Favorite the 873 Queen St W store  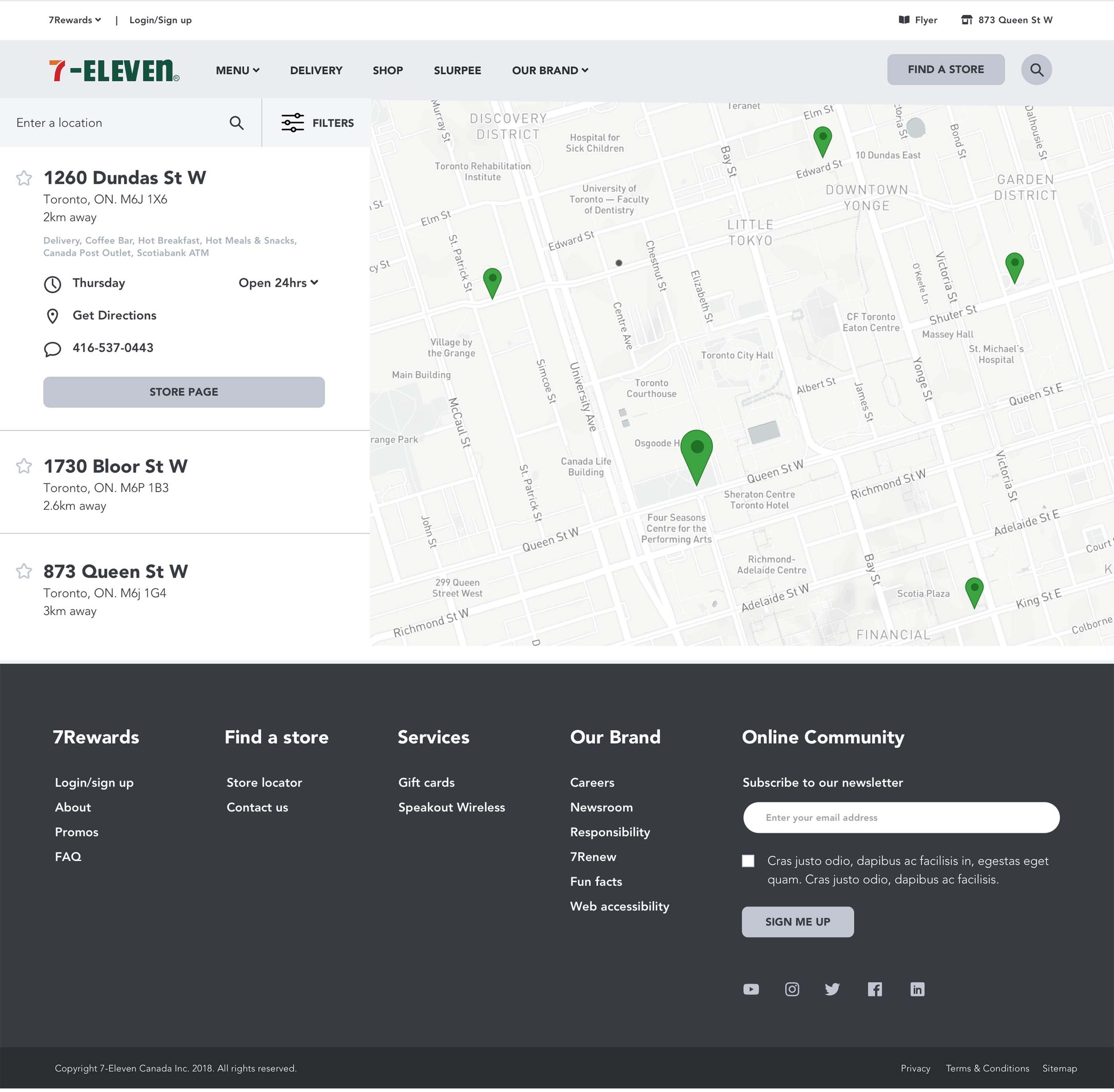tap(24, 571)
